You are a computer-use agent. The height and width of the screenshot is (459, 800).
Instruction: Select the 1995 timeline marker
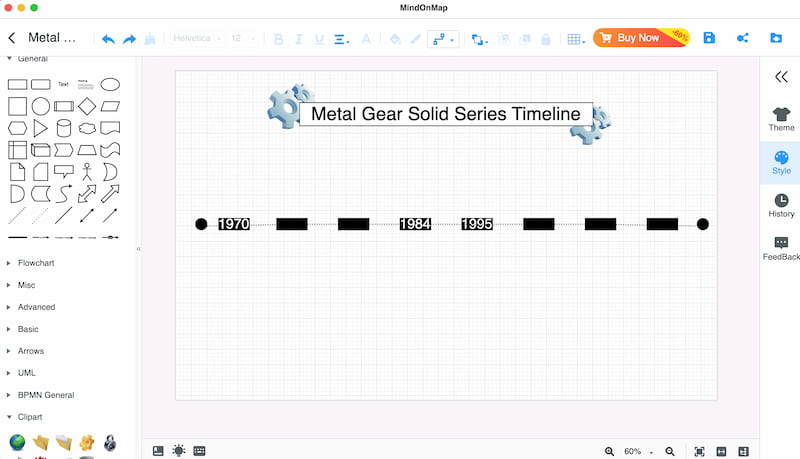(477, 224)
